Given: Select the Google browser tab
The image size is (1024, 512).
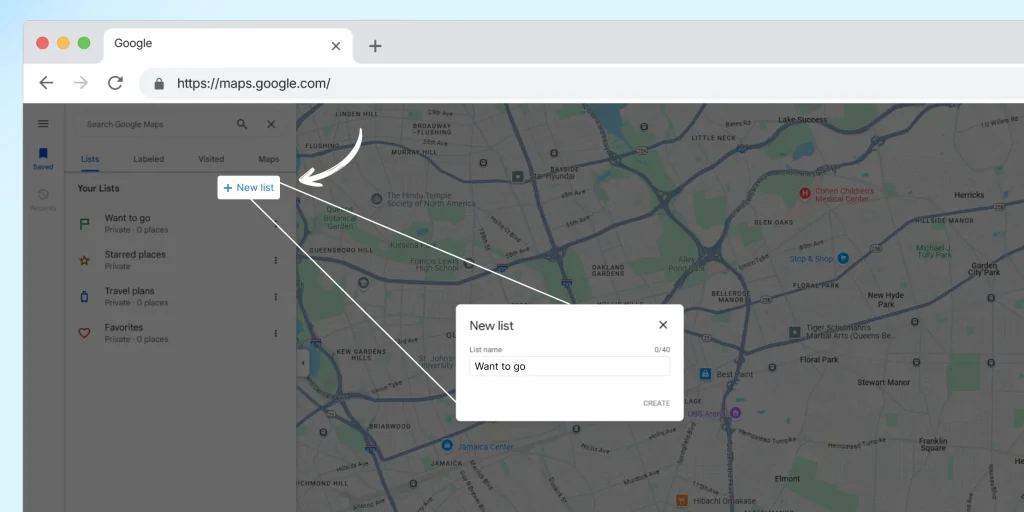Looking at the screenshot, I should [228, 45].
